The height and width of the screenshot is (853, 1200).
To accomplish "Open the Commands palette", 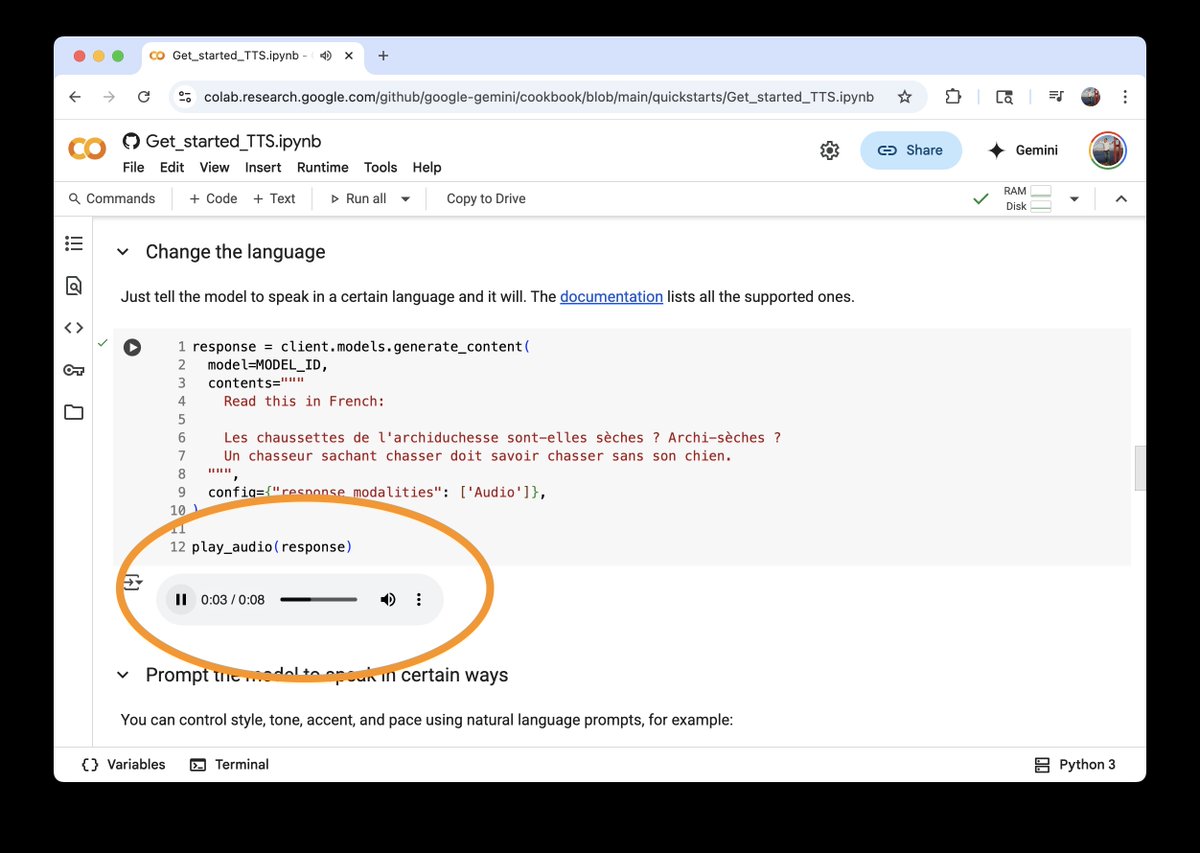I will click(112, 199).
